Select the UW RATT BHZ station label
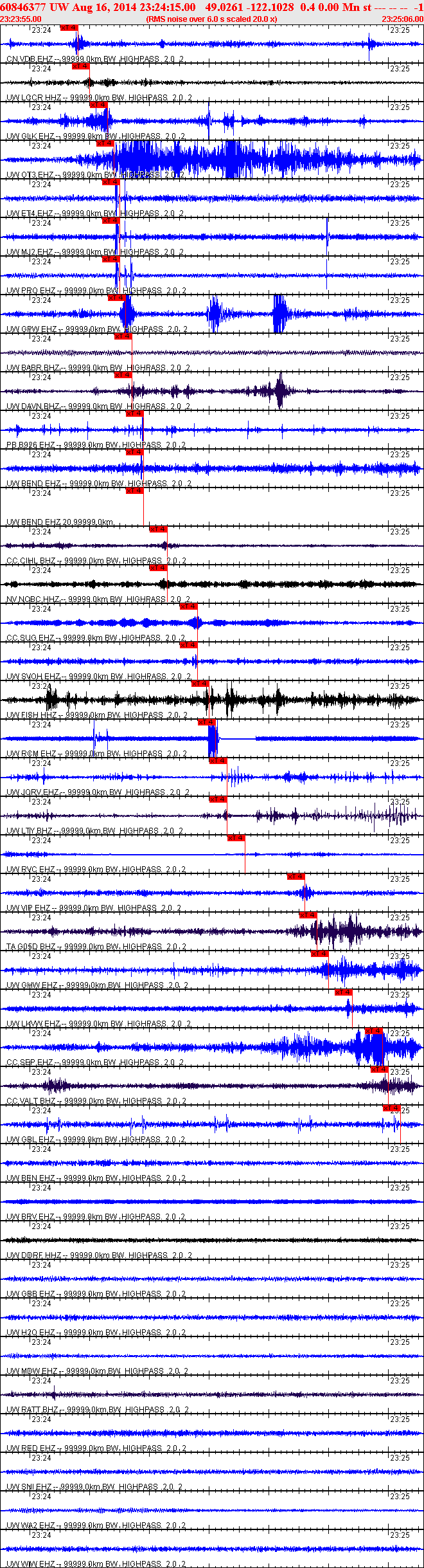 (98, 1410)
